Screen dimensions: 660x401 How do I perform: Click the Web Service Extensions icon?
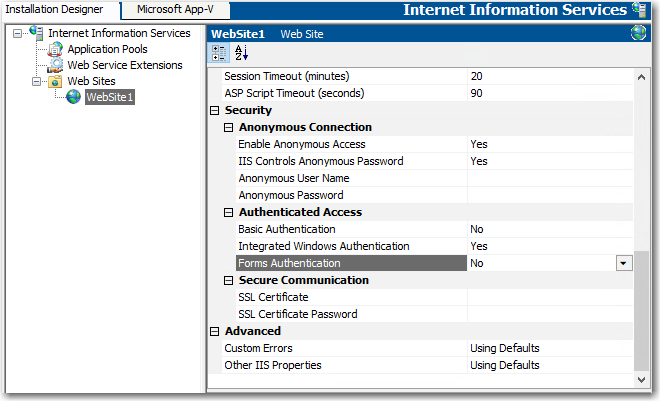[x=56, y=65]
